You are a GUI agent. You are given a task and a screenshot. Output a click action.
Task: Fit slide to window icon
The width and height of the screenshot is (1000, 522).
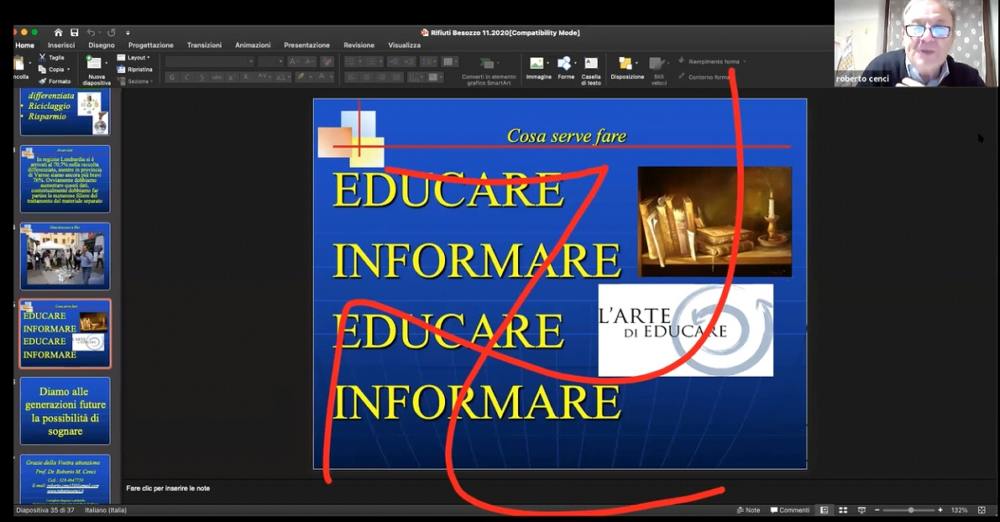[x=979, y=510]
